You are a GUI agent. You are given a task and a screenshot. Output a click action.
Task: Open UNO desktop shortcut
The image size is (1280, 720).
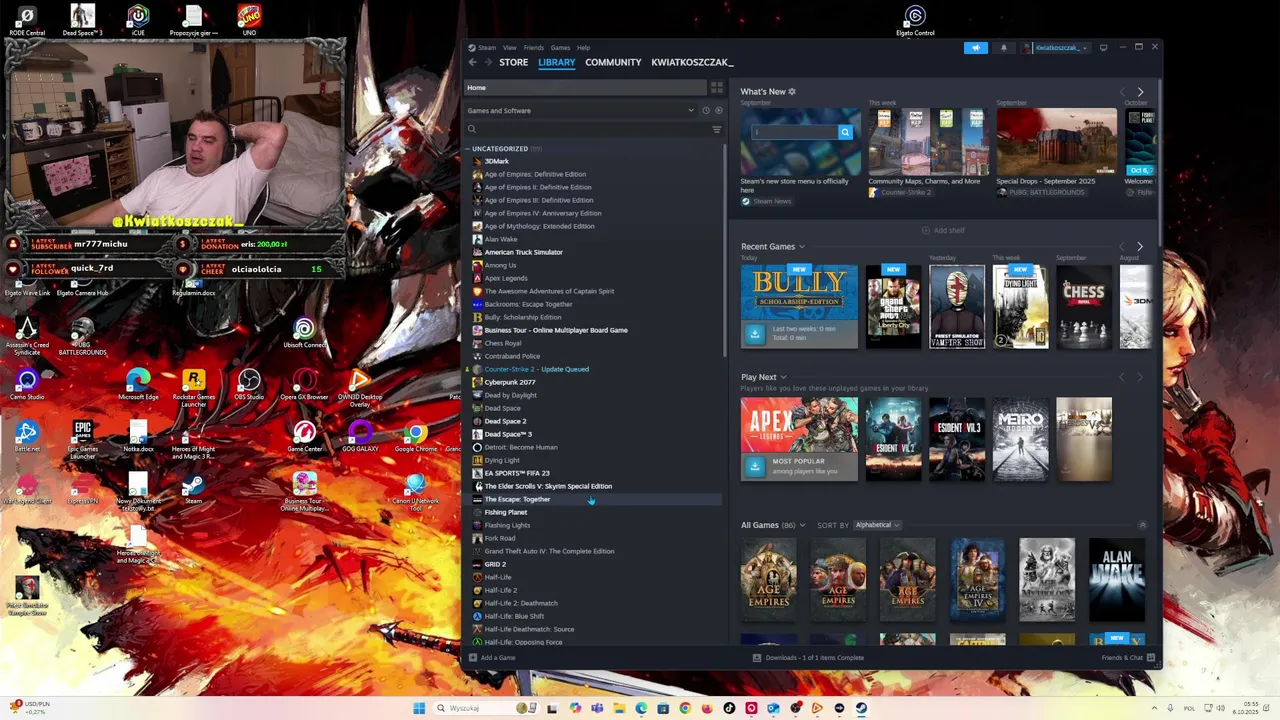pyautogui.click(x=249, y=20)
